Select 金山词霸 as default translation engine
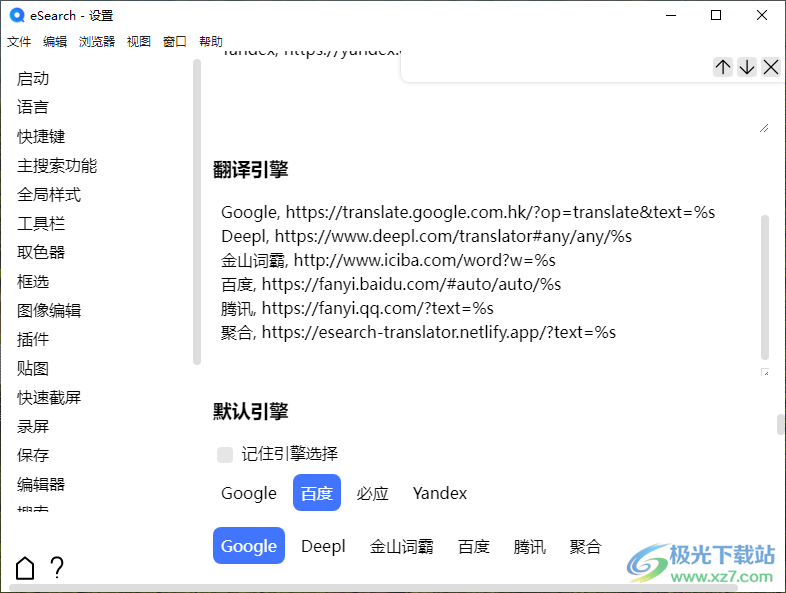This screenshot has height=593, width=786. tap(402, 545)
